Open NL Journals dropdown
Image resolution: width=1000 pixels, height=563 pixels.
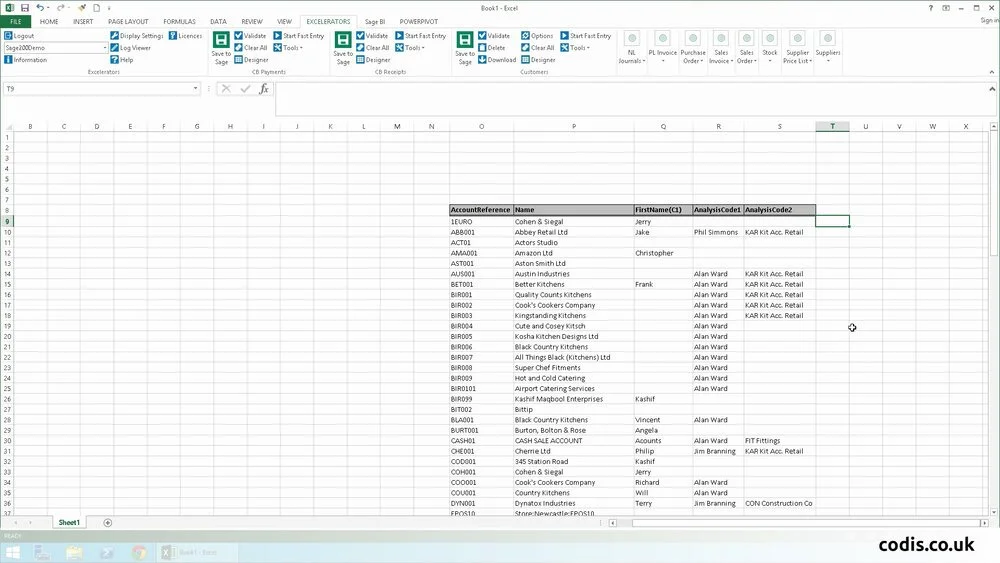point(631,48)
